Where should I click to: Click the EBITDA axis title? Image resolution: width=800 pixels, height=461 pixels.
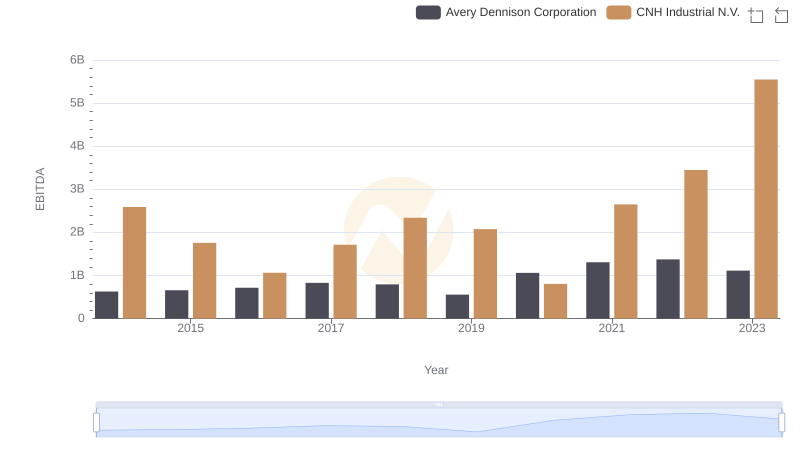pos(40,189)
